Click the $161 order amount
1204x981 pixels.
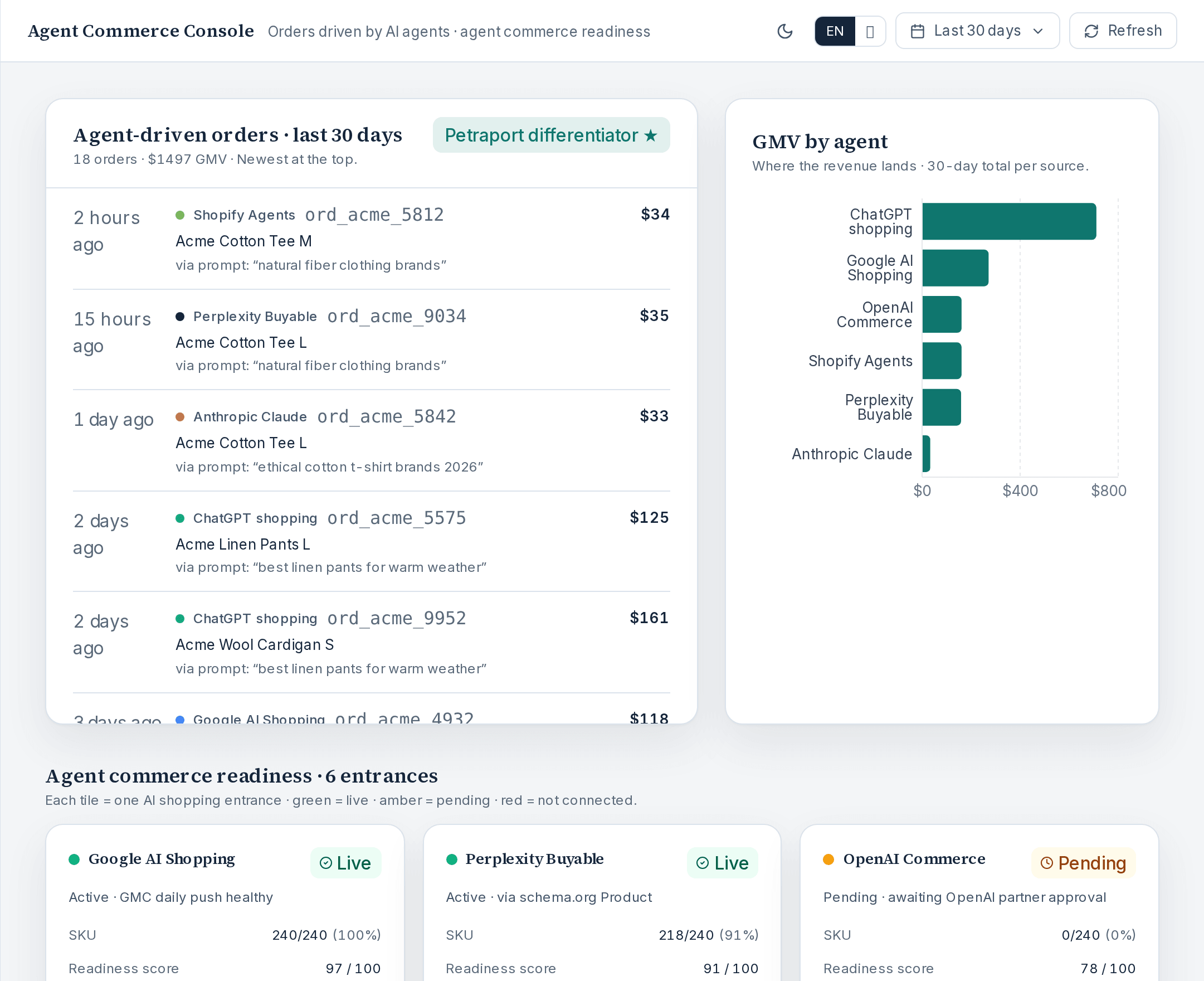pyautogui.click(x=649, y=618)
